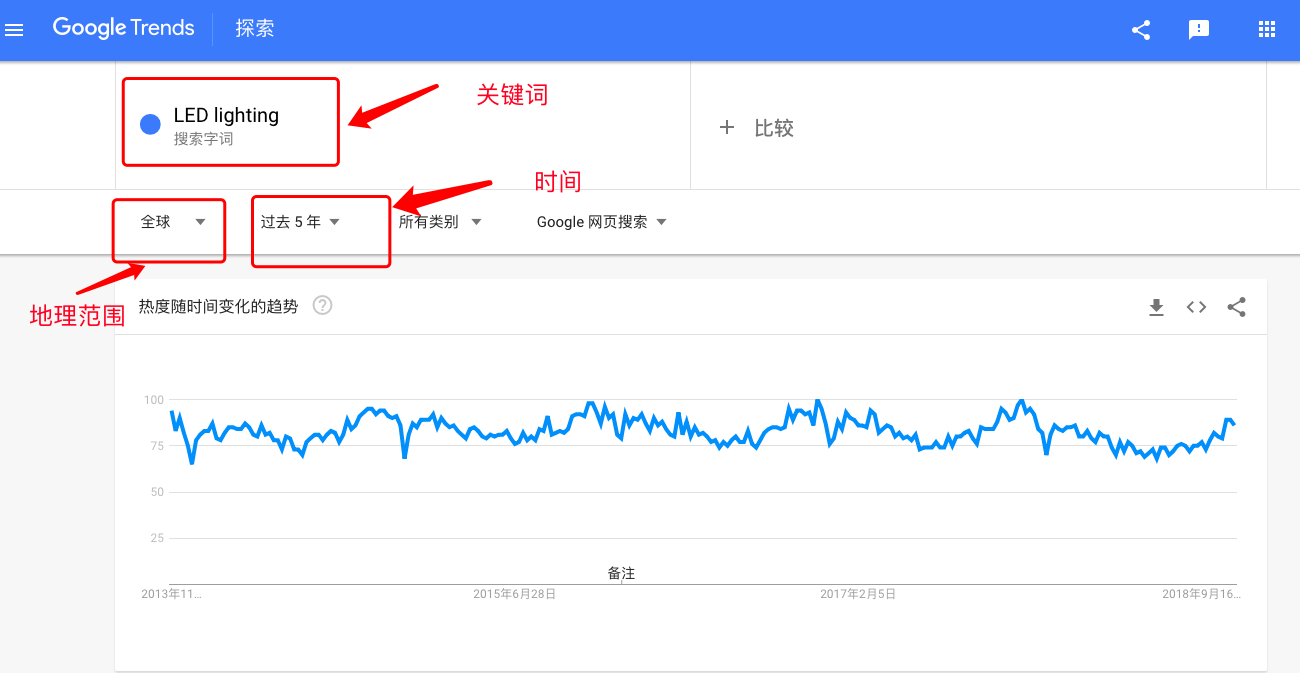Click the 50 value on chart y-axis
The height and width of the screenshot is (673, 1300).
click(157, 492)
